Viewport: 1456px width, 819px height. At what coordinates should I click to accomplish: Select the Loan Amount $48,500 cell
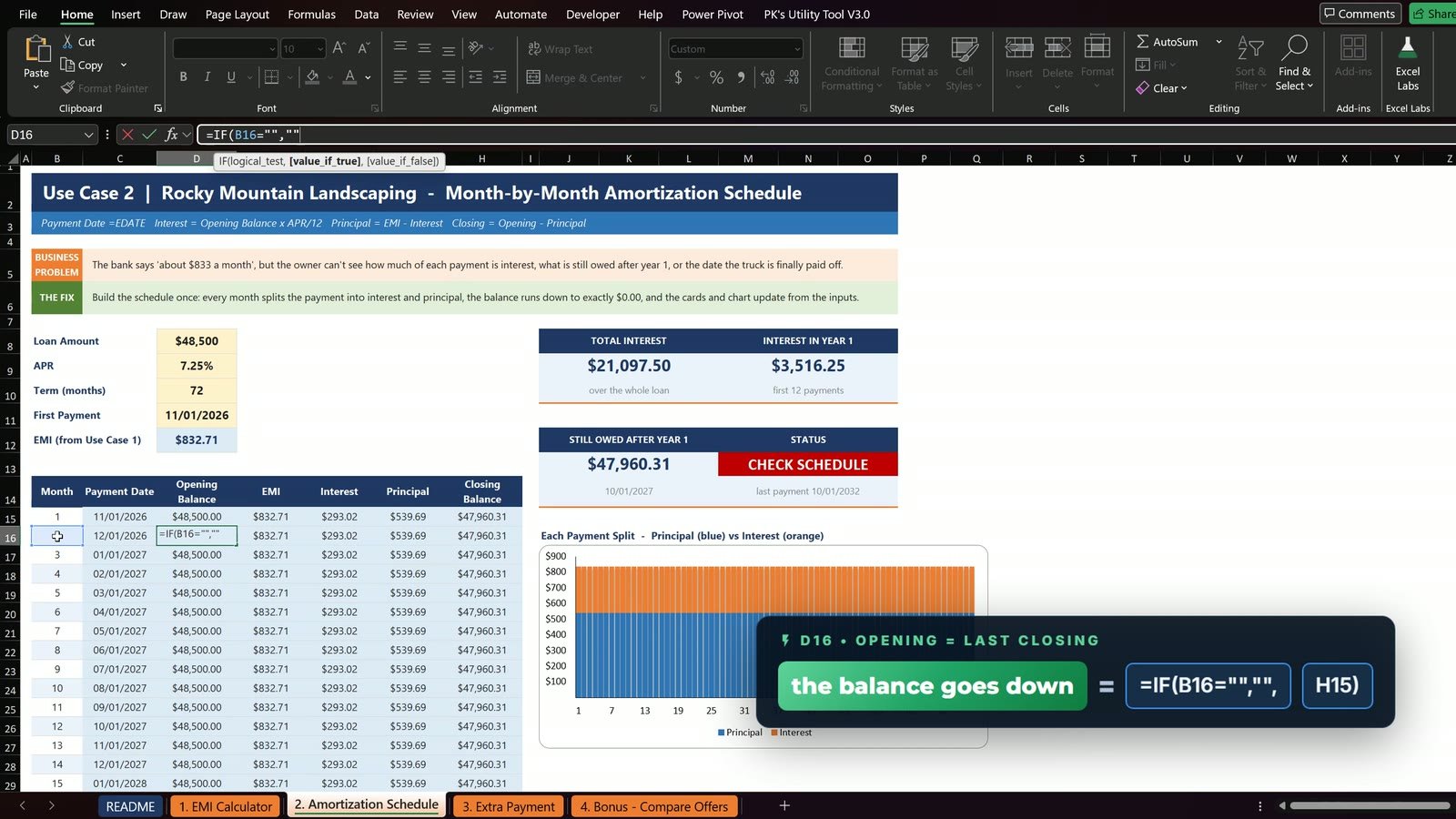point(197,341)
